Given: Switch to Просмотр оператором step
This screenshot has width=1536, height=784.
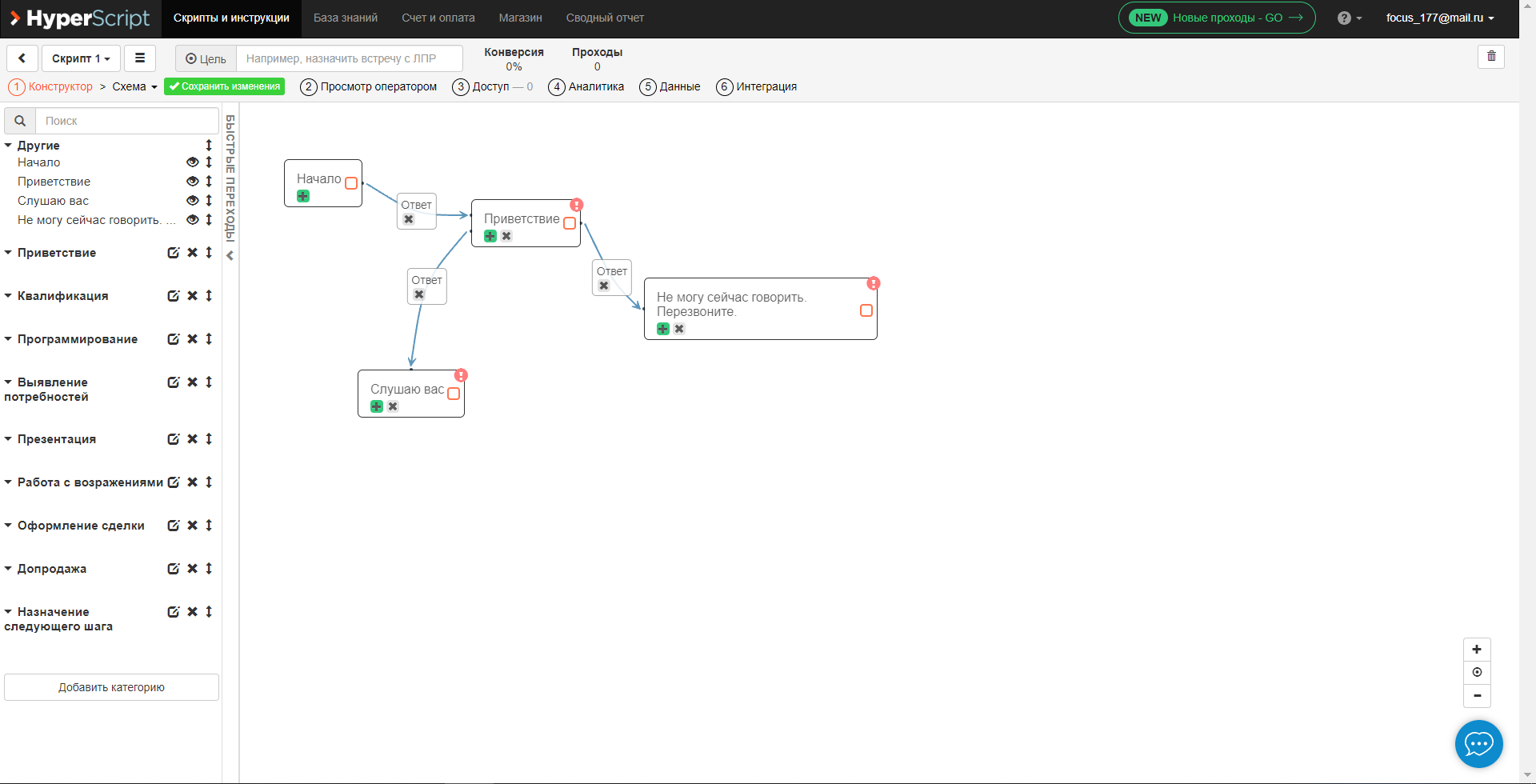Looking at the screenshot, I should point(369,86).
